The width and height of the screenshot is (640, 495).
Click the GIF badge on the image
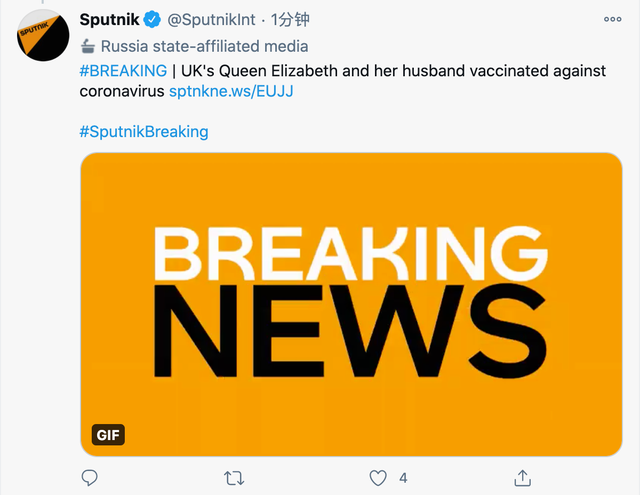click(108, 434)
